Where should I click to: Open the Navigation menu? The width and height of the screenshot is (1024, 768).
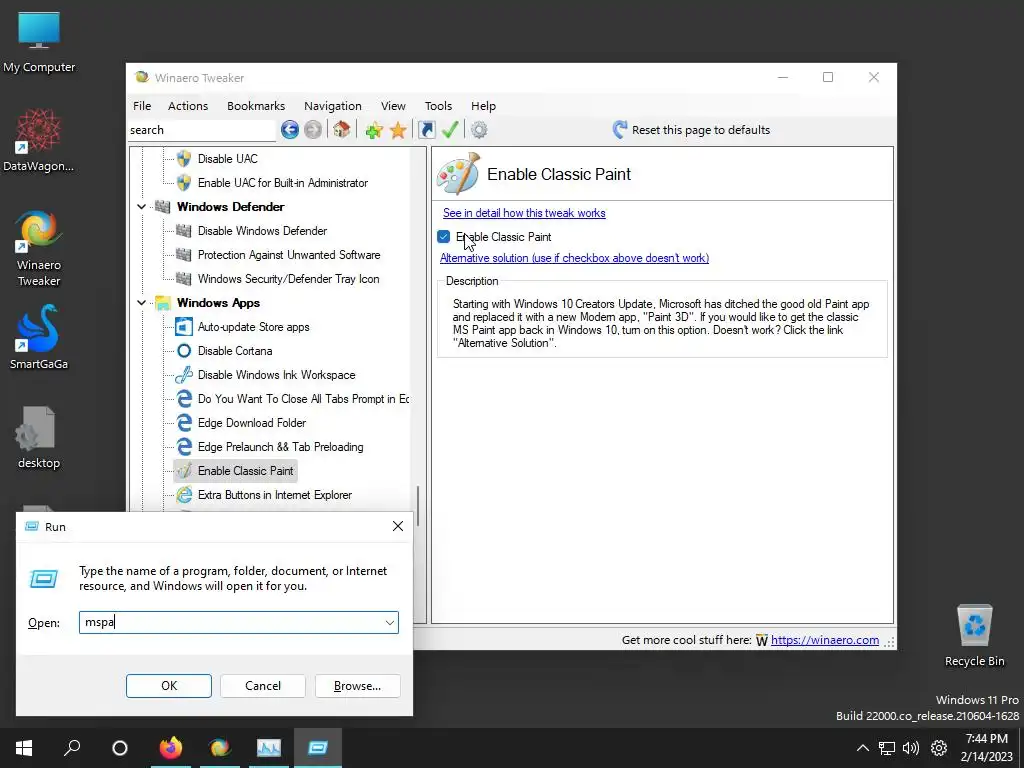(x=332, y=106)
